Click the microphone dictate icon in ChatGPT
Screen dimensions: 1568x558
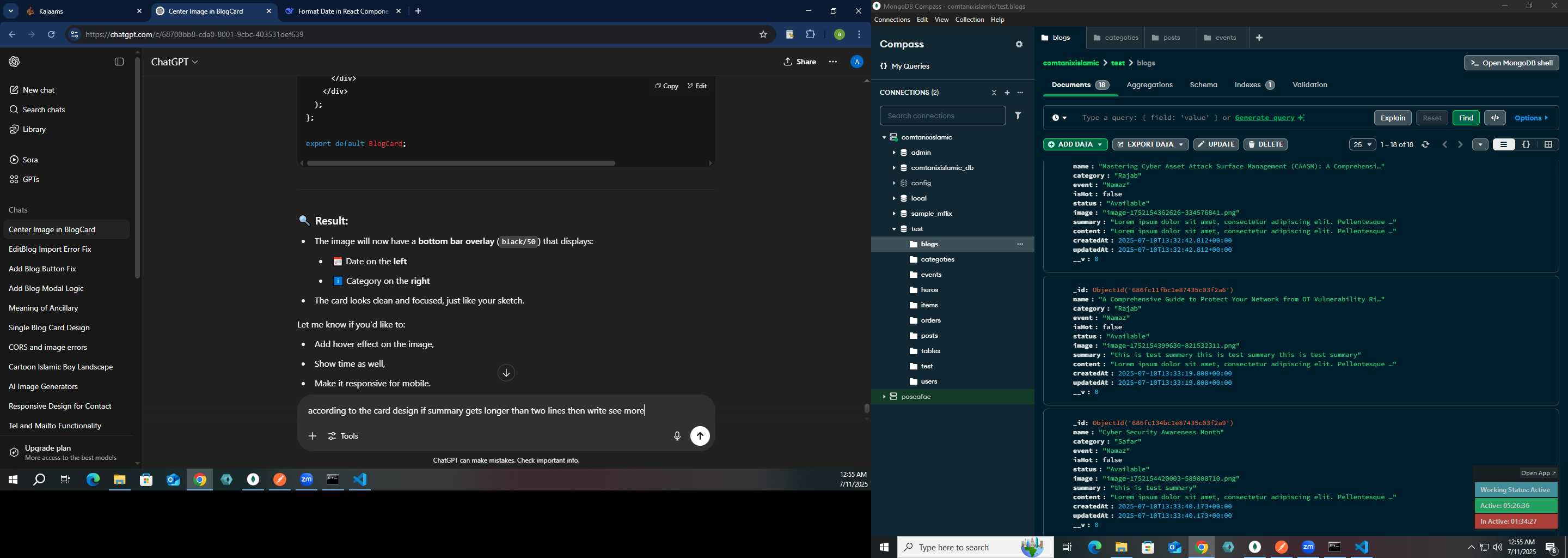click(x=677, y=436)
